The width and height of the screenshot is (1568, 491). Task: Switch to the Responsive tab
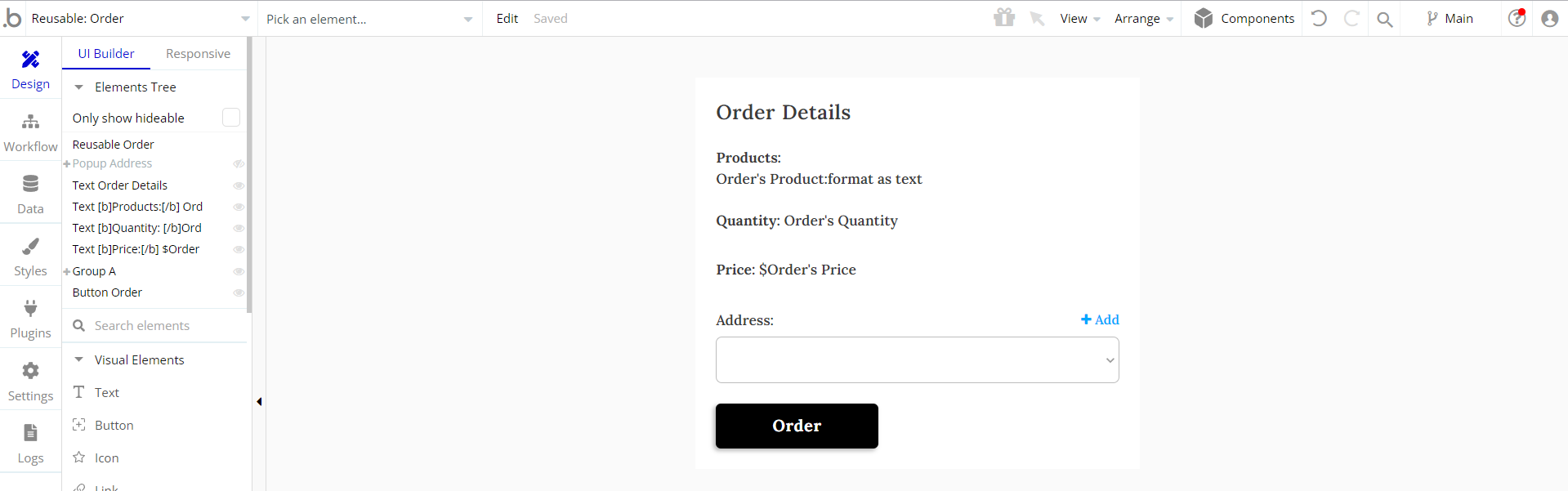pyautogui.click(x=198, y=54)
